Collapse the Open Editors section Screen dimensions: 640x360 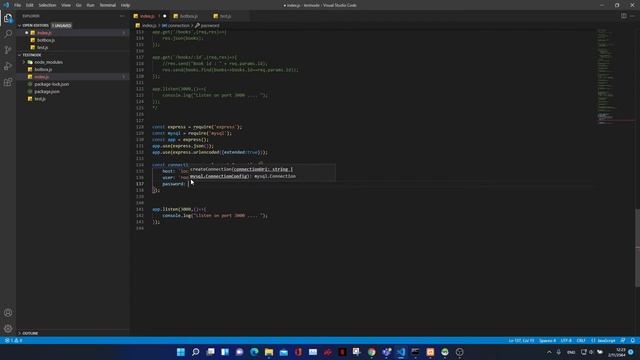tap(35, 25)
